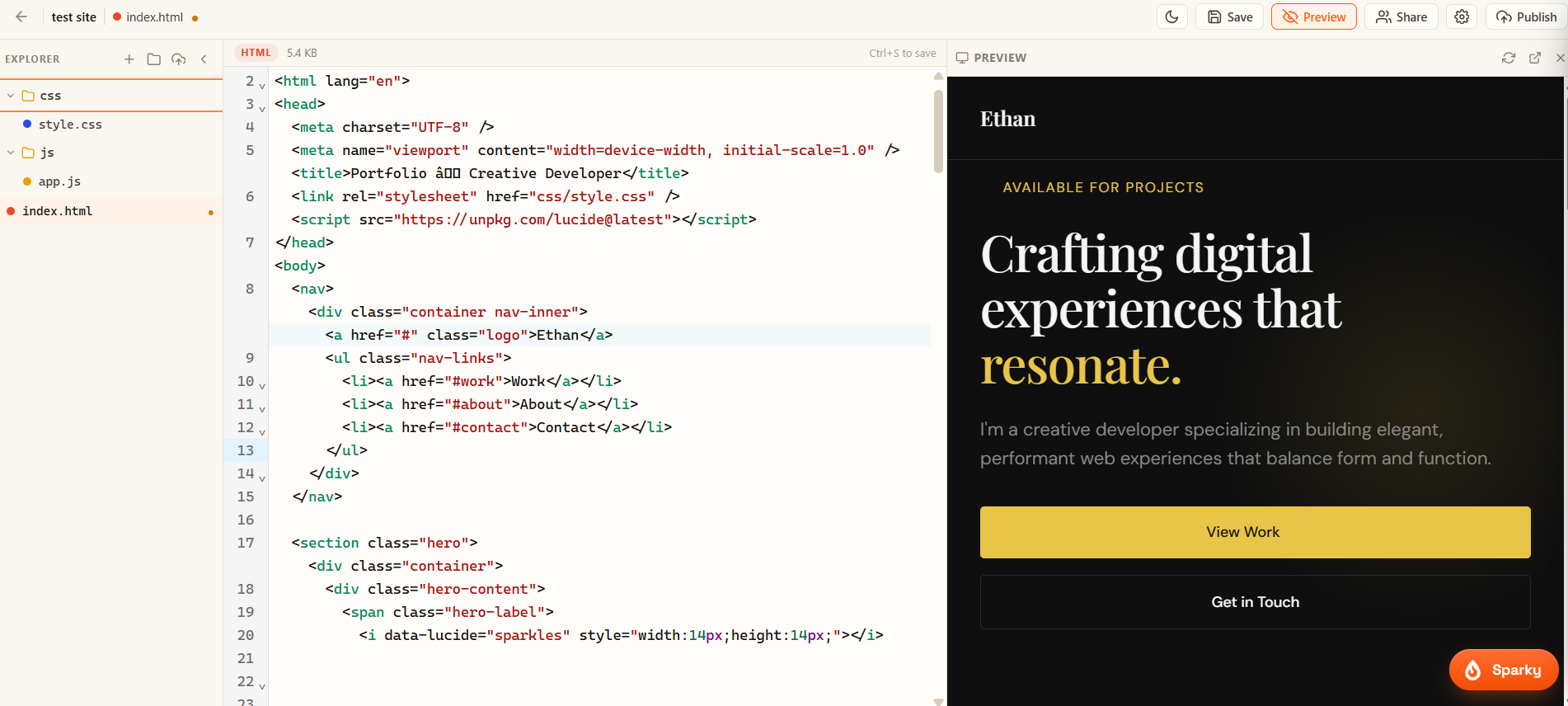Click the back arrow icon

tap(21, 16)
